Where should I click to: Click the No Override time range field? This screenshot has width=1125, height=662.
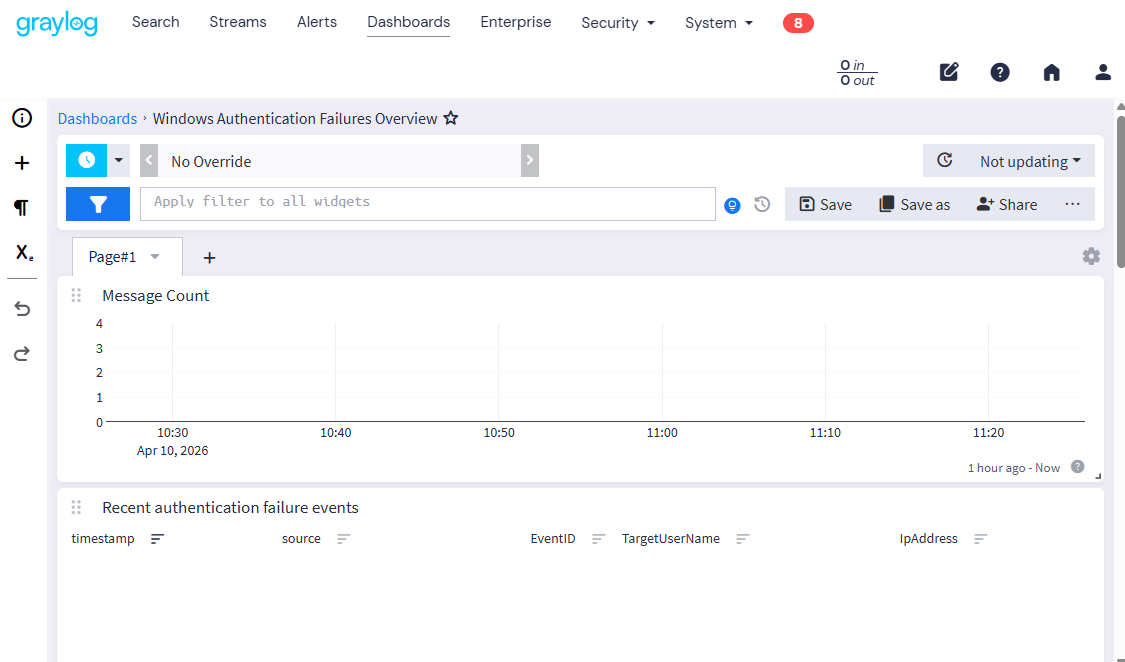coord(339,161)
